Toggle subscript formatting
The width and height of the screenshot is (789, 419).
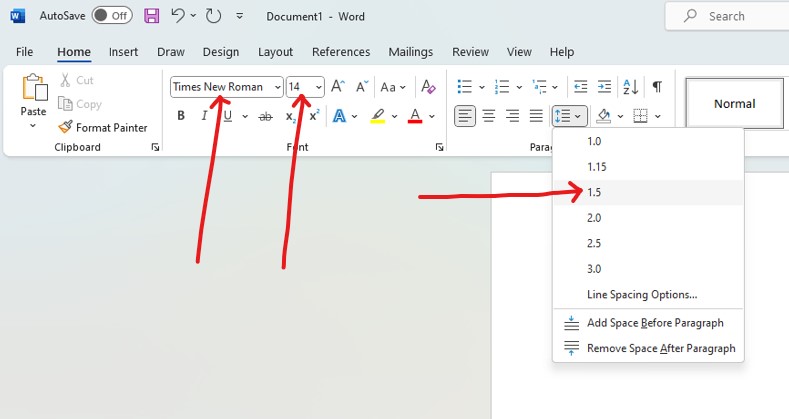(x=290, y=116)
